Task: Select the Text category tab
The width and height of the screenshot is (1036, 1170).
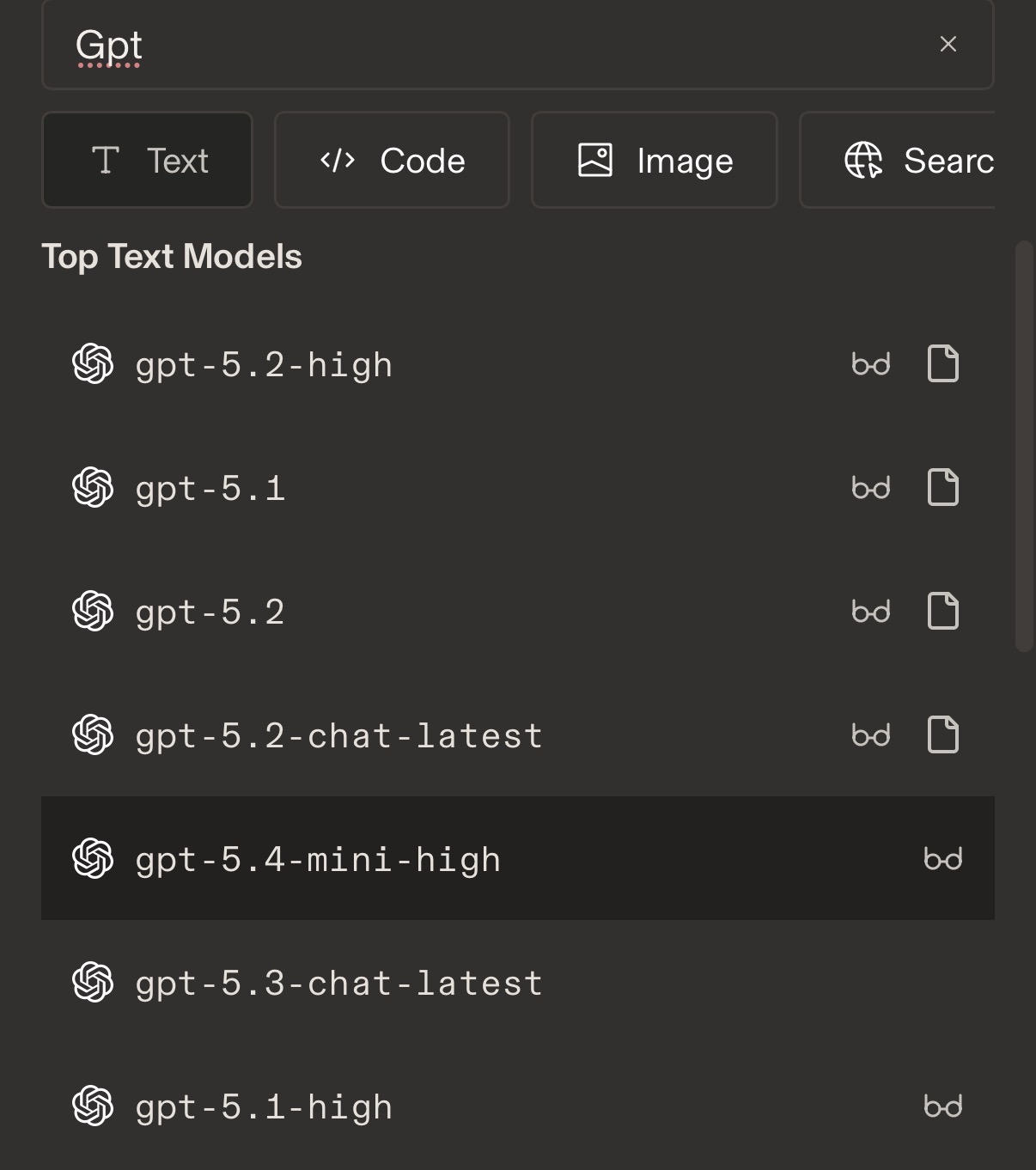Action: tap(148, 160)
